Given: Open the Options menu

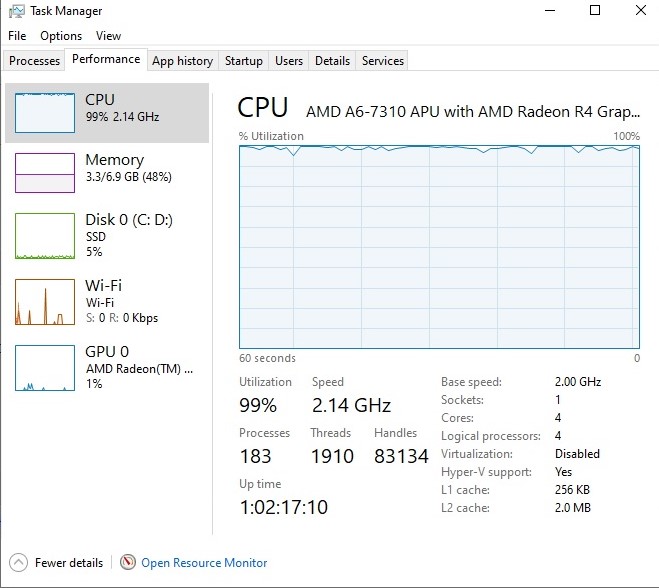Looking at the screenshot, I should click(x=61, y=36).
